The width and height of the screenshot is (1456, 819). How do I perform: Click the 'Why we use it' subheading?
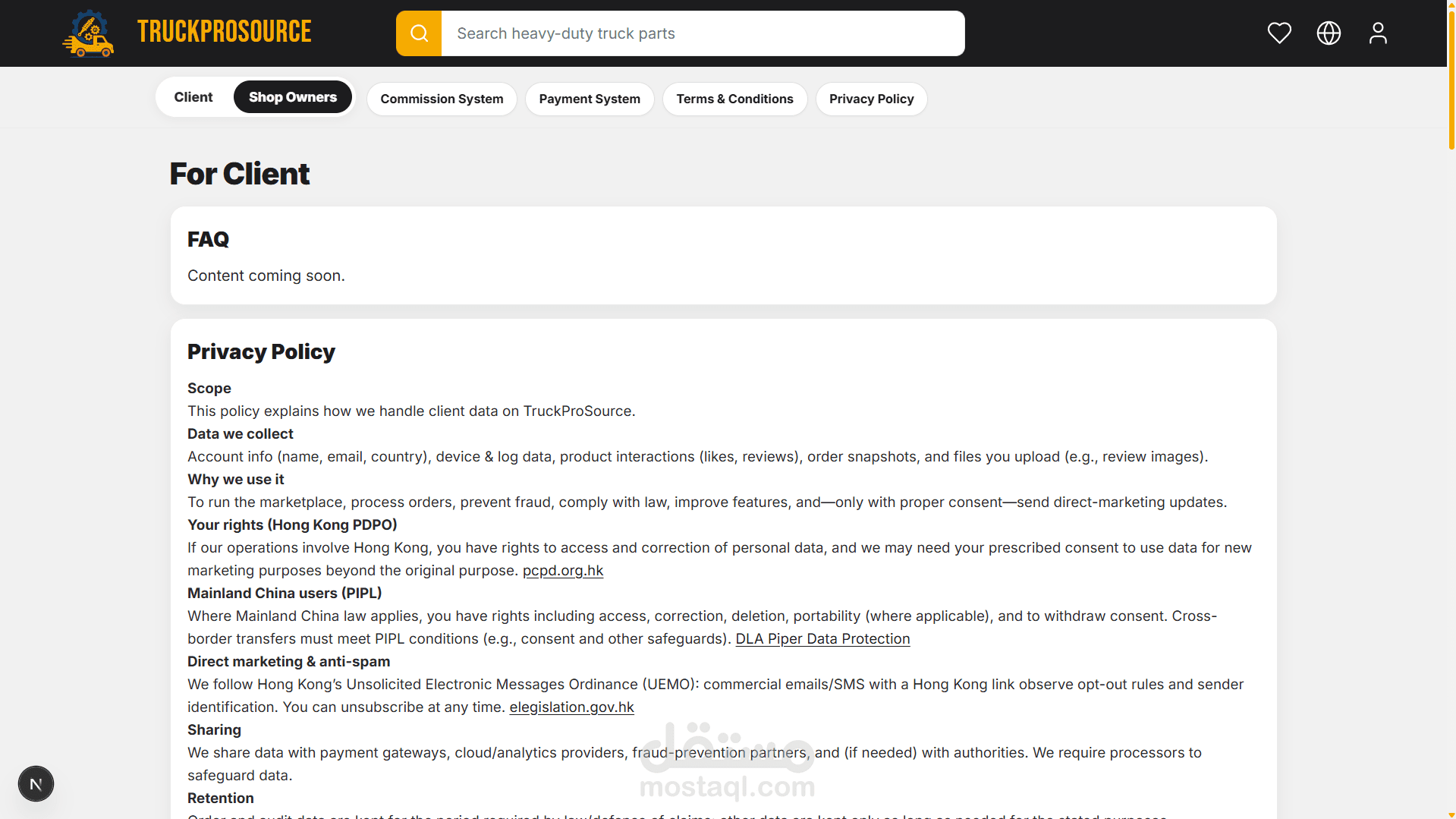pyautogui.click(x=236, y=480)
